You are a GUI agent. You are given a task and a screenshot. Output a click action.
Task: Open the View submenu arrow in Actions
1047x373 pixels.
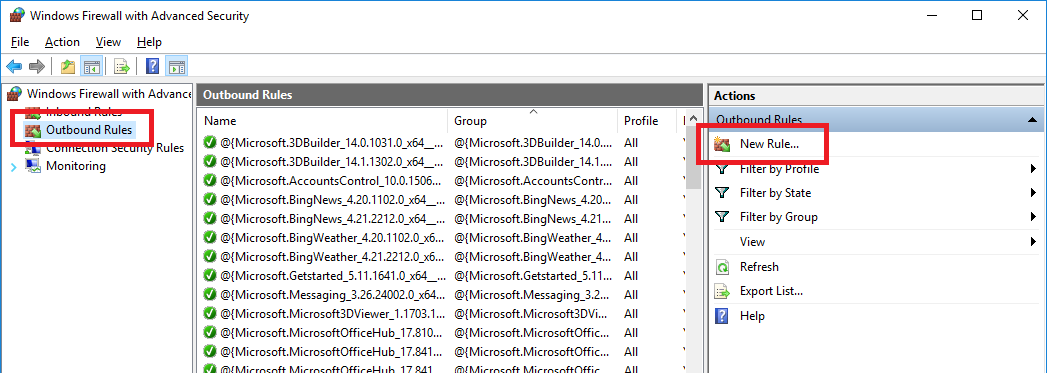(x=1033, y=242)
